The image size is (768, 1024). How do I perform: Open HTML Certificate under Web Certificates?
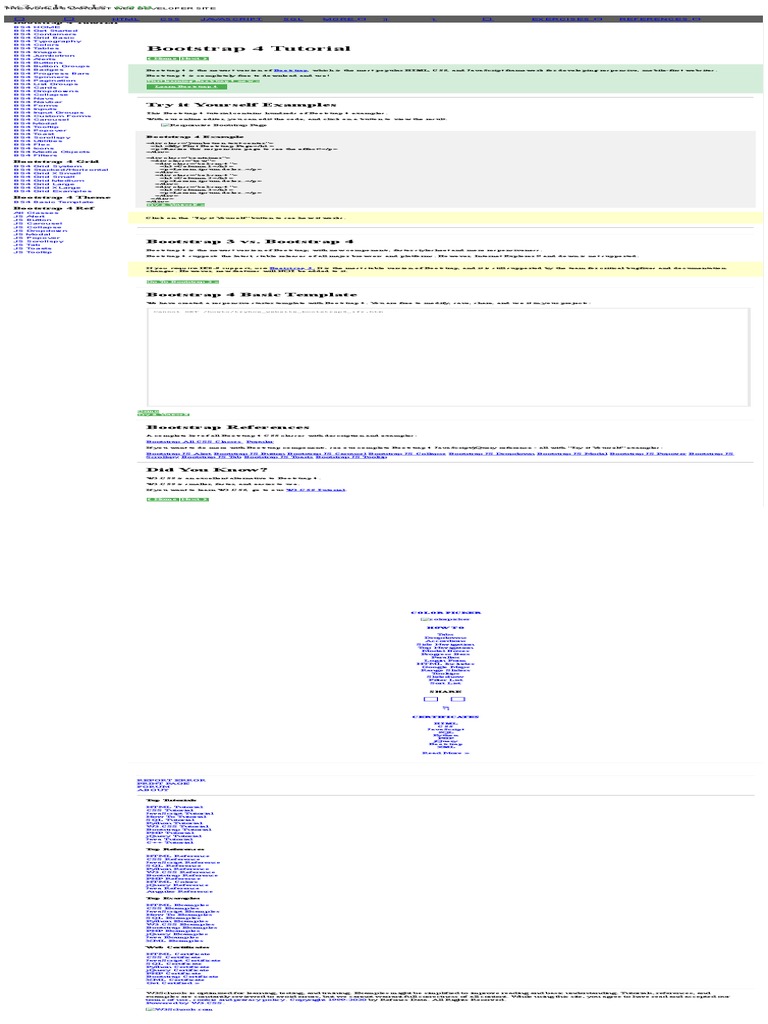tap(178, 954)
